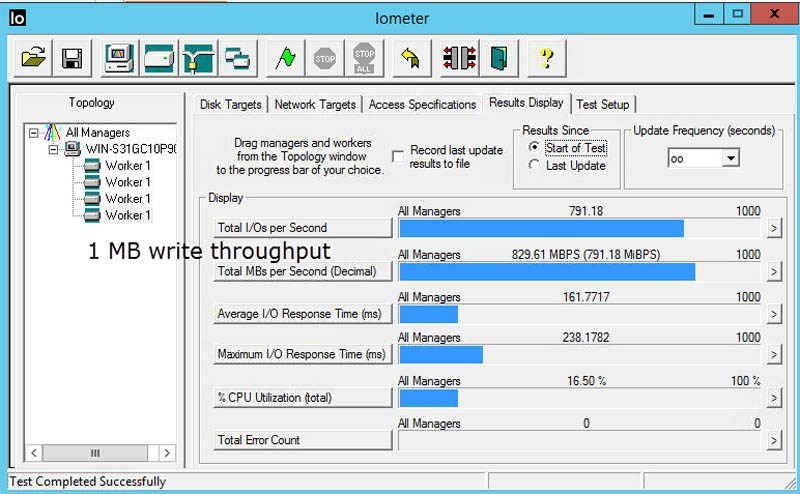
Task: Enable Record last update results to file
Action: (399, 152)
